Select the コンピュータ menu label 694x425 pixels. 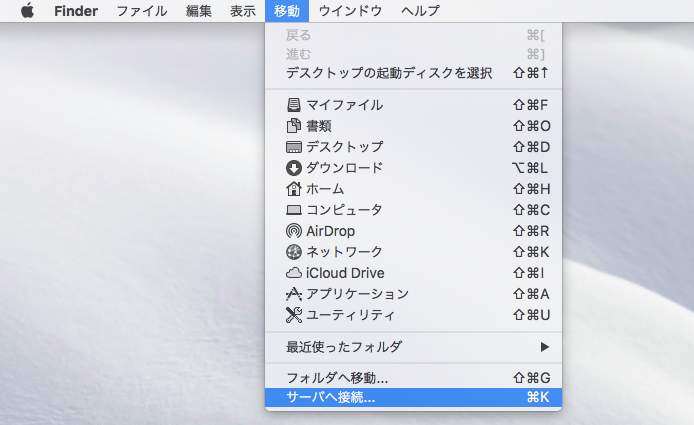(x=344, y=210)
